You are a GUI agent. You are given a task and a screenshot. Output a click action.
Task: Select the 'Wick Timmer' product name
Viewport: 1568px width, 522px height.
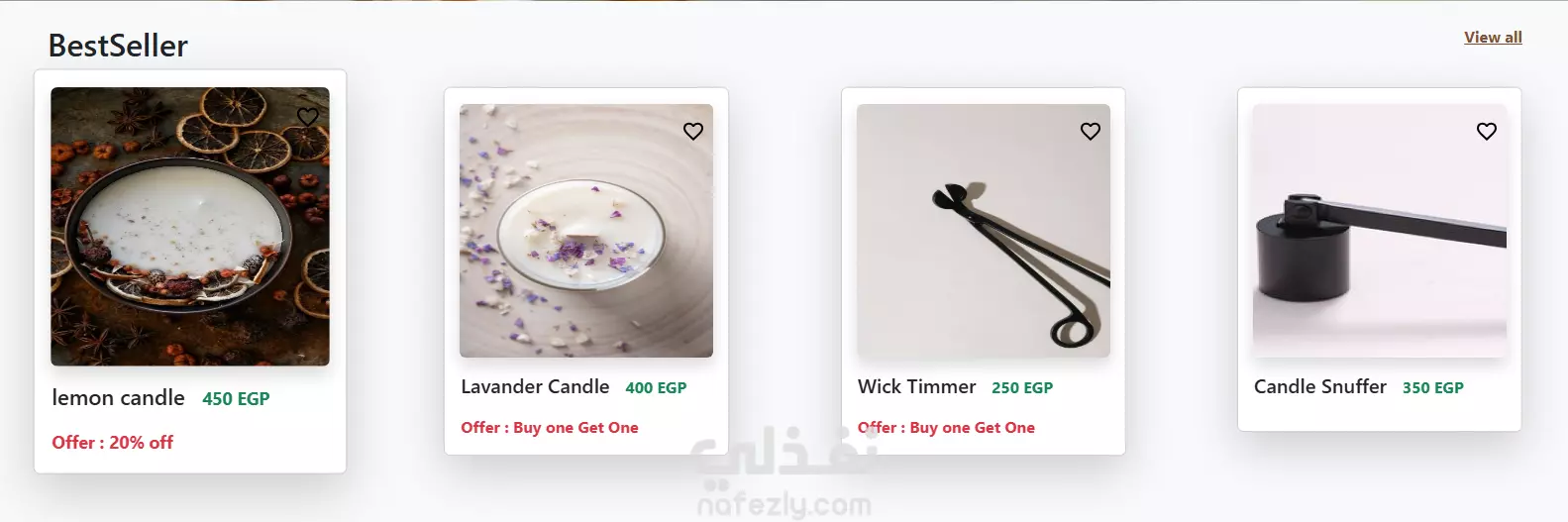(917, 387)
